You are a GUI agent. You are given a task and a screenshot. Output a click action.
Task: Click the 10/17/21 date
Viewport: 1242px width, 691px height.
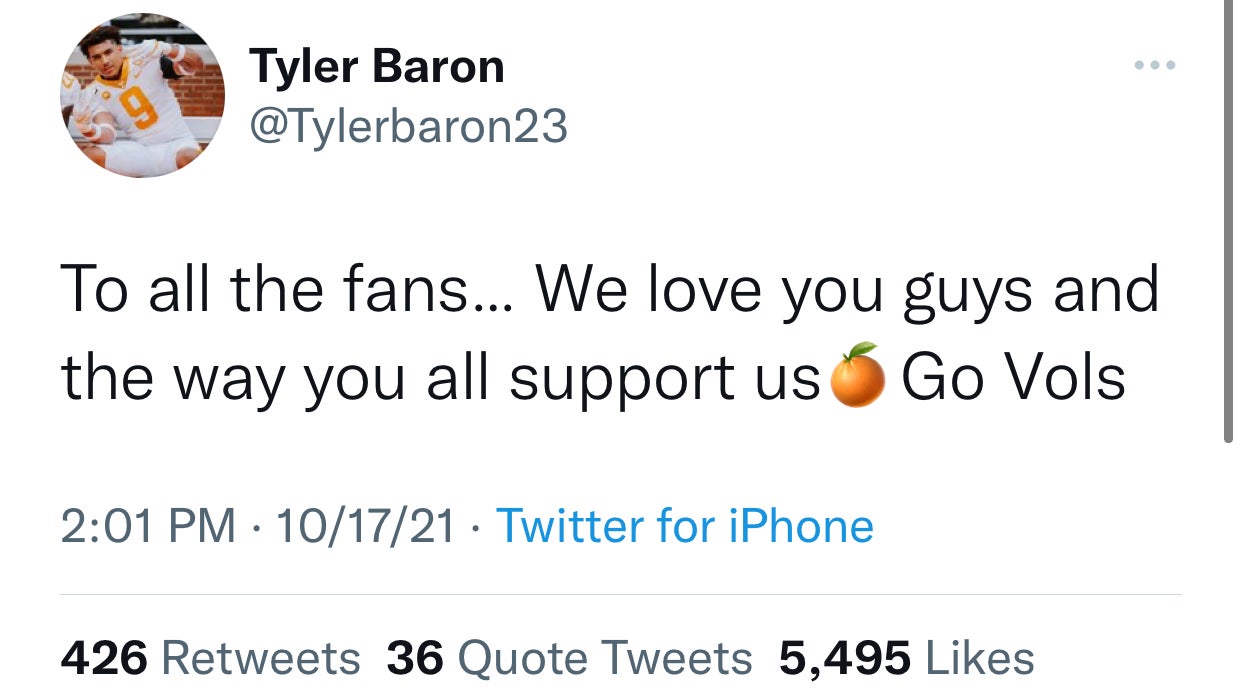pyautogui.click(x=366, y=525)
